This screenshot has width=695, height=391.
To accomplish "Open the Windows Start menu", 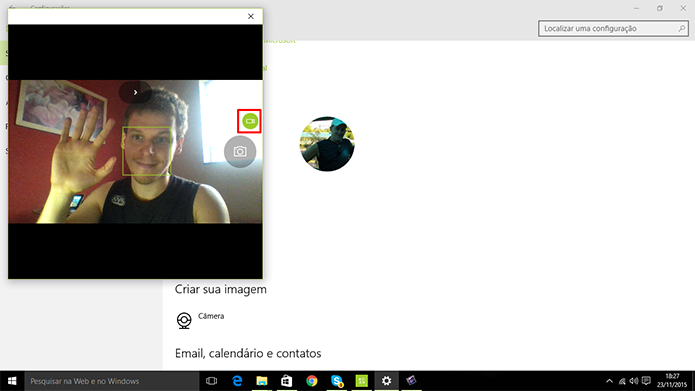I will coord(12,381).
